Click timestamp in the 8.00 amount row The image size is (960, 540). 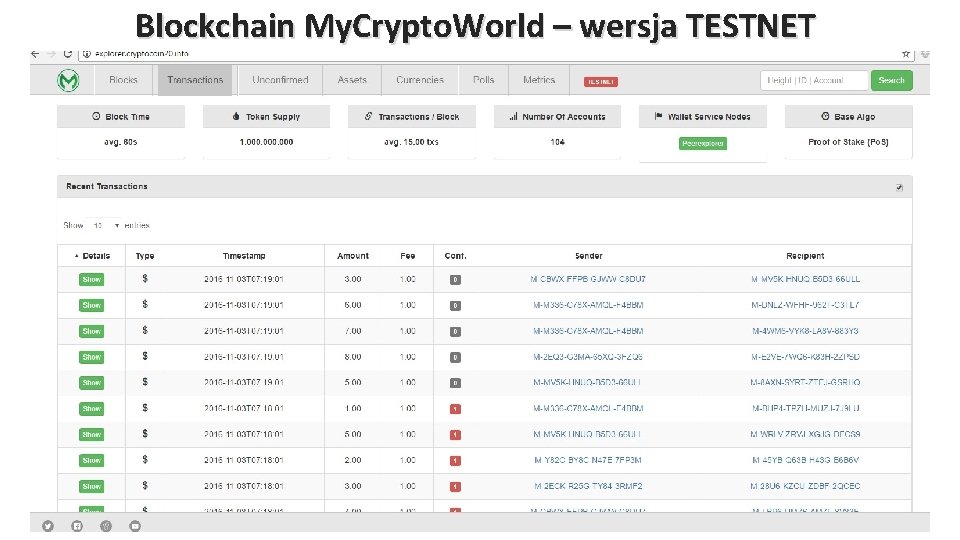click(x=244, y=357)
